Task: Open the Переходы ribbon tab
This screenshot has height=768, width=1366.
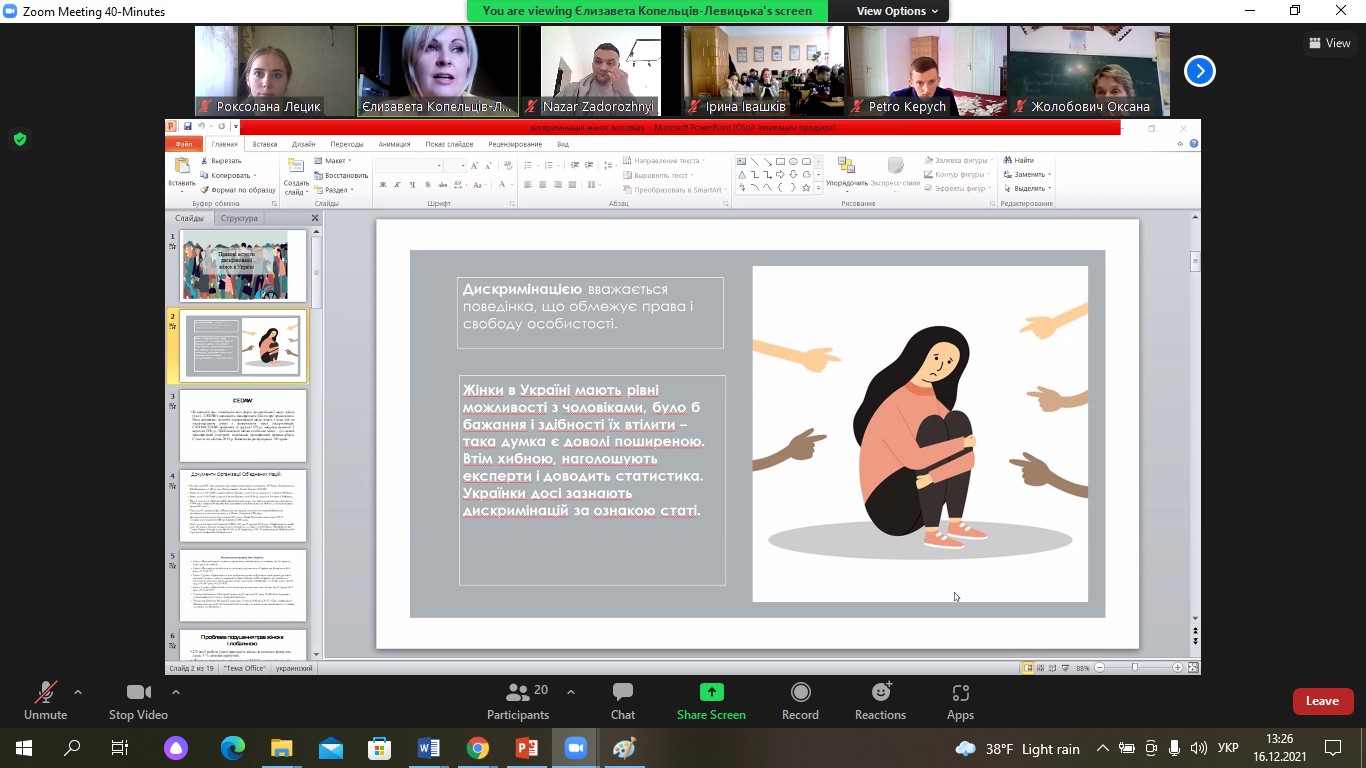Action: click(x=347, y=144)
